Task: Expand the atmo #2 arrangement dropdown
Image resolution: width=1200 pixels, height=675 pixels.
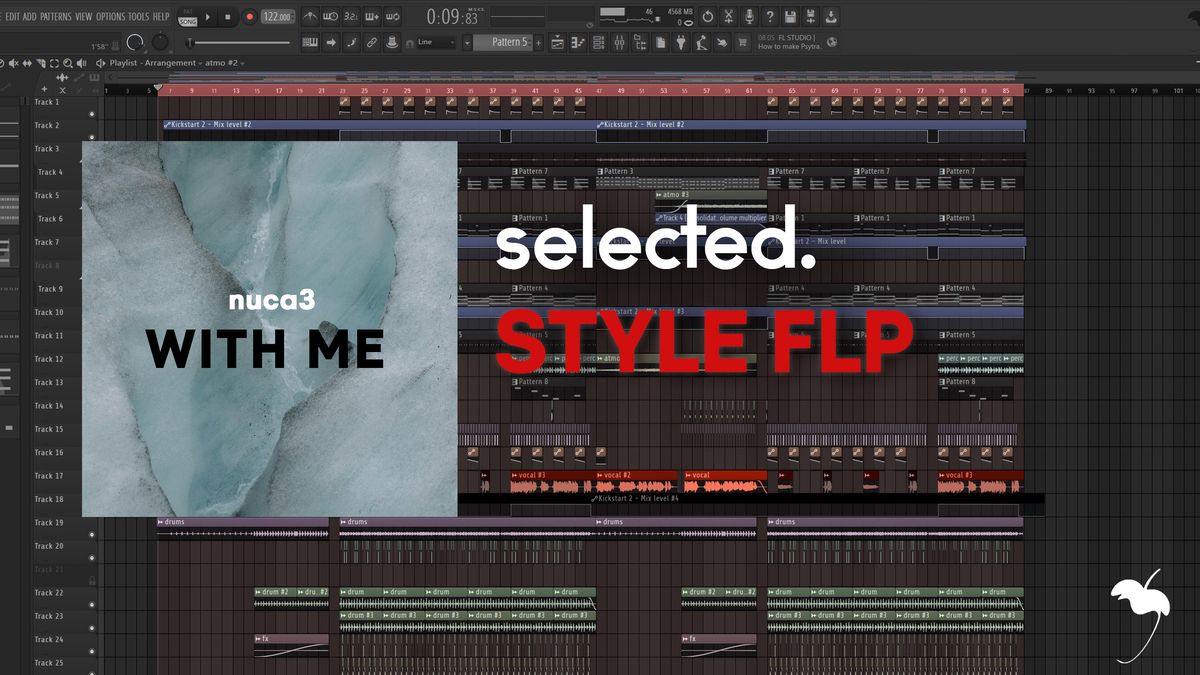Action: coord(241,63)
